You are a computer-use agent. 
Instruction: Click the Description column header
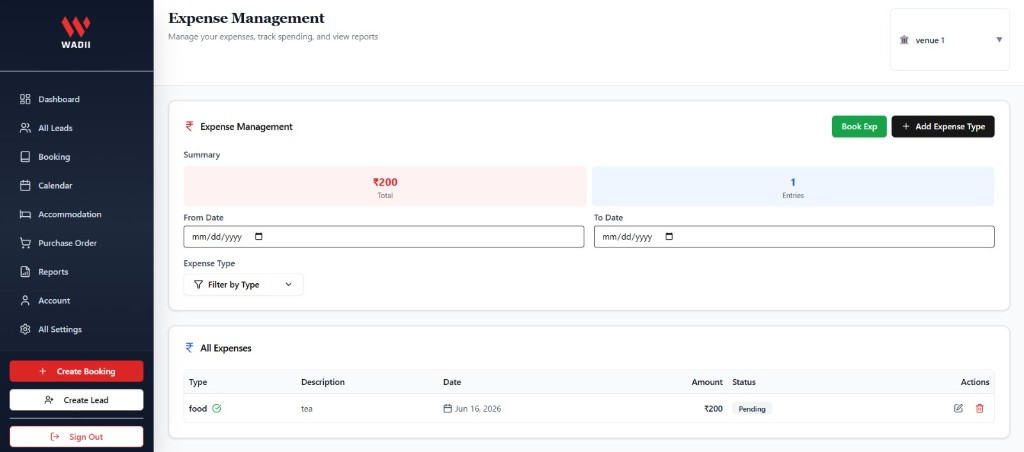323,382
